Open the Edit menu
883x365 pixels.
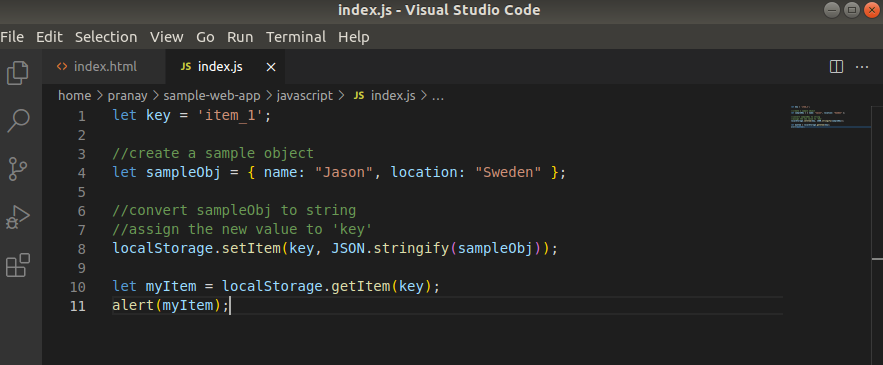pyautogui.click(x=49, y=37)
